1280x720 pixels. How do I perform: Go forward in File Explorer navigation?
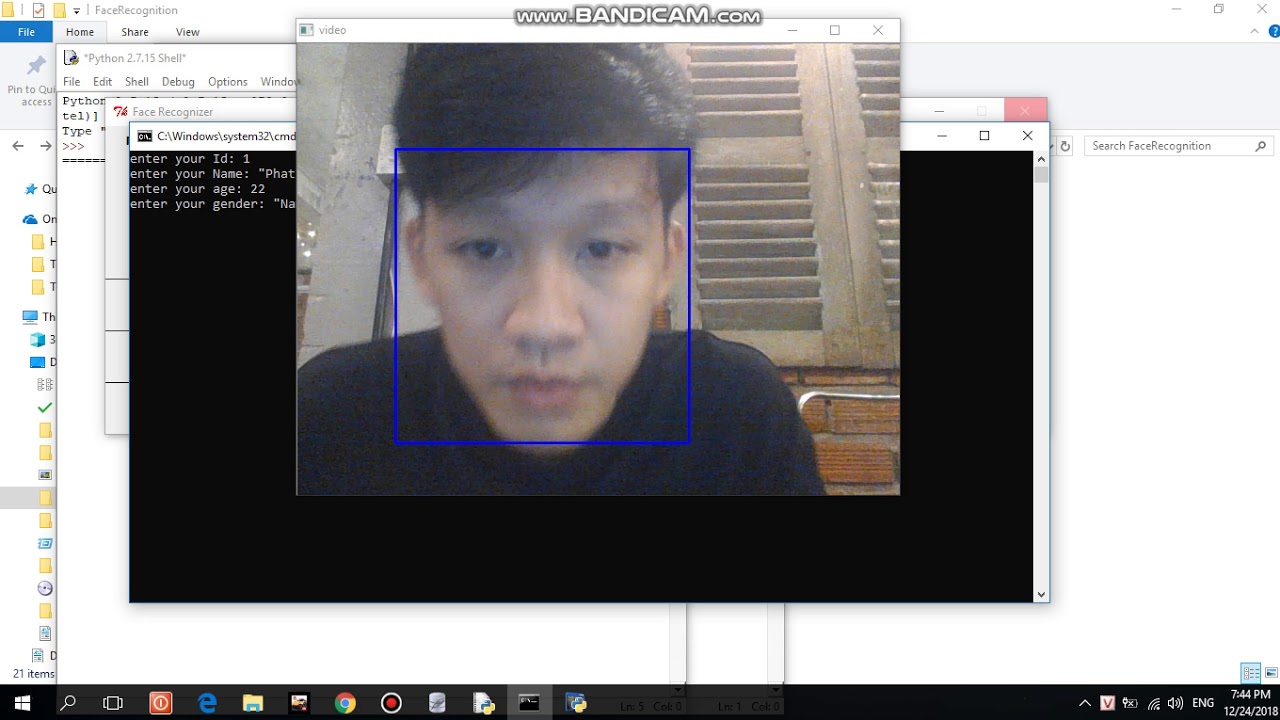click(45, 146)
